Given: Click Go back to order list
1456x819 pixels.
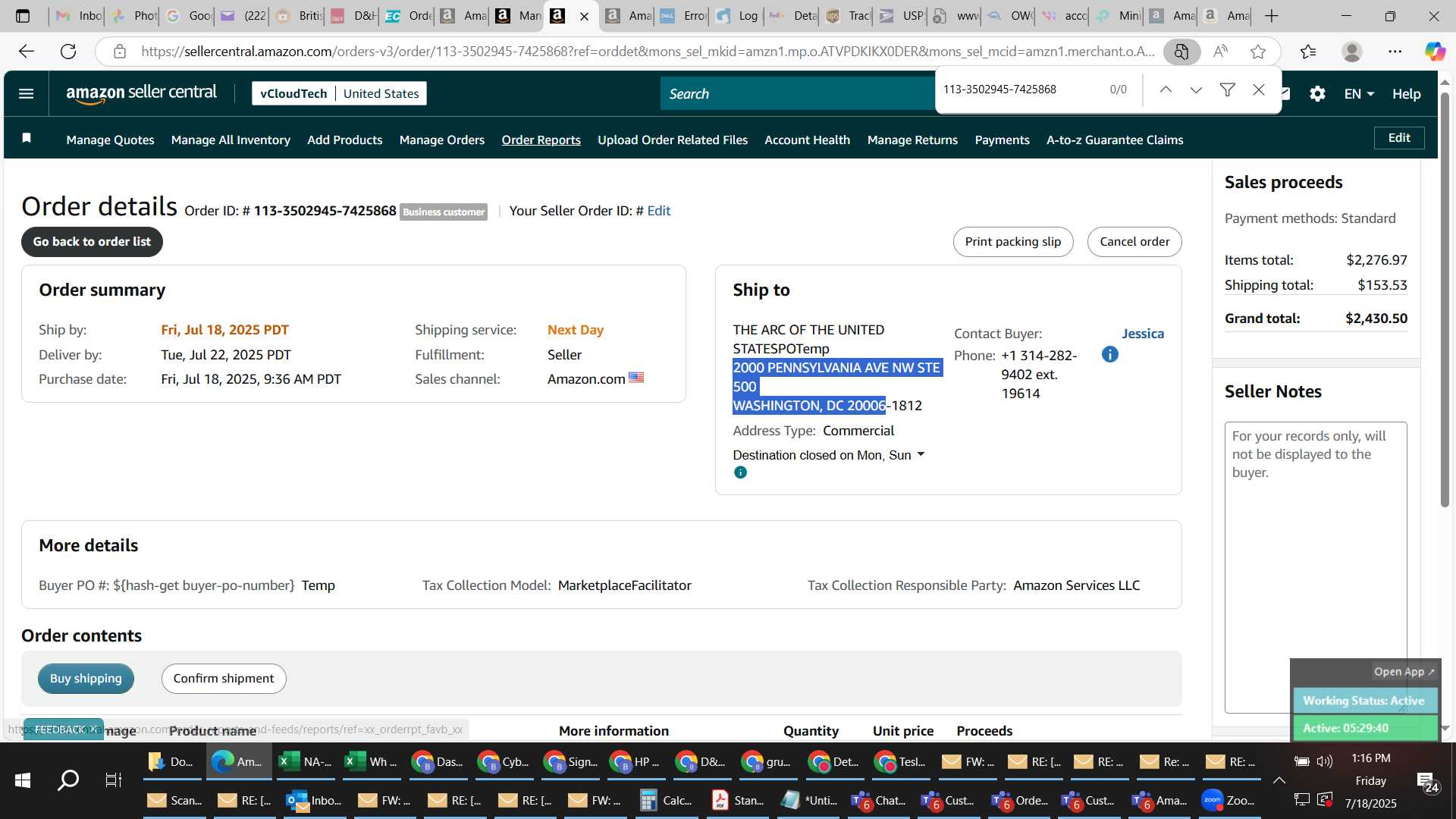Looking at the screenshot, I should point(92,241).
